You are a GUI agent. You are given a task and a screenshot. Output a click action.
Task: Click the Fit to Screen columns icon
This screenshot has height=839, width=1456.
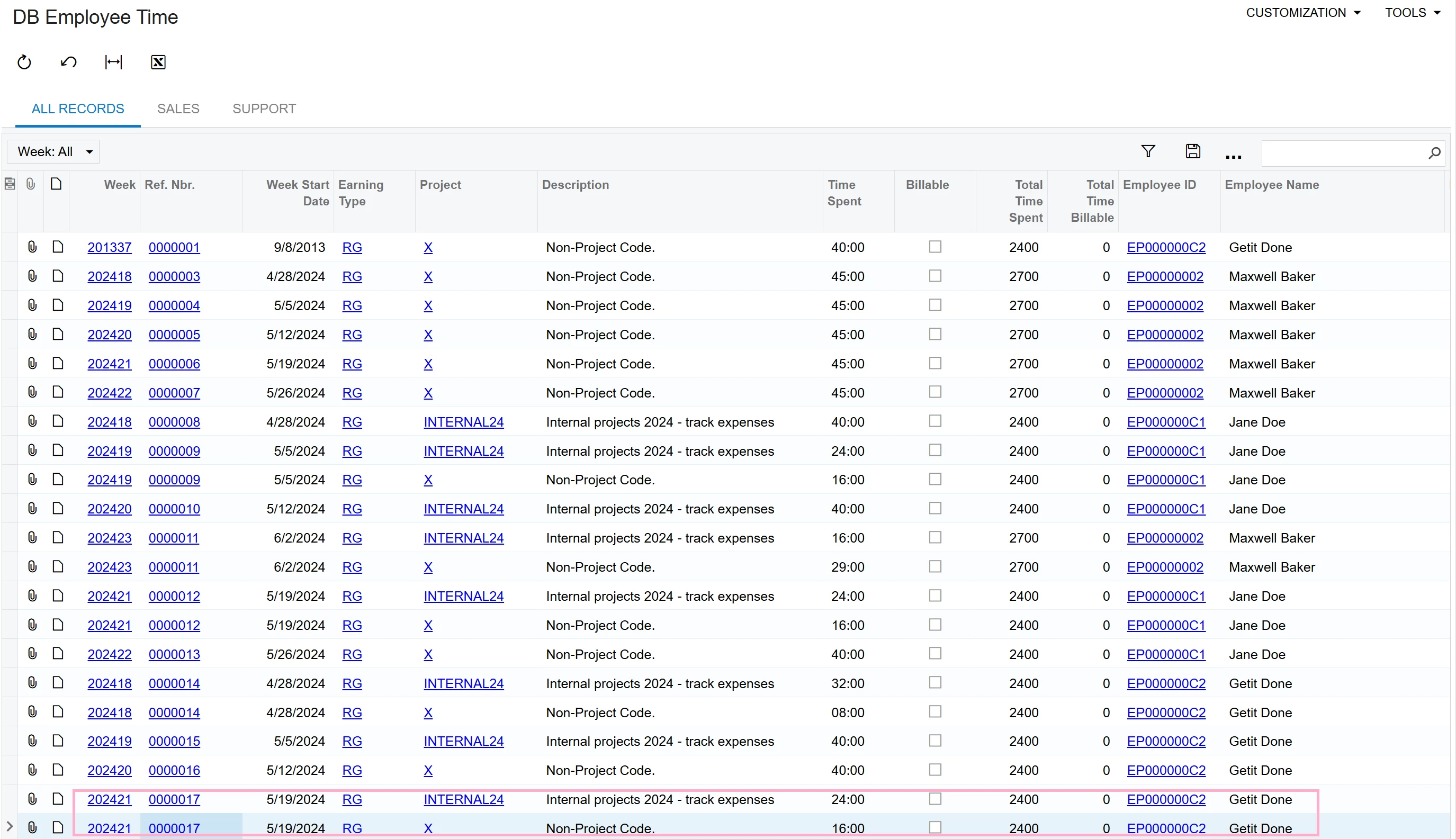pyautogui.click(x=113, y=61)
